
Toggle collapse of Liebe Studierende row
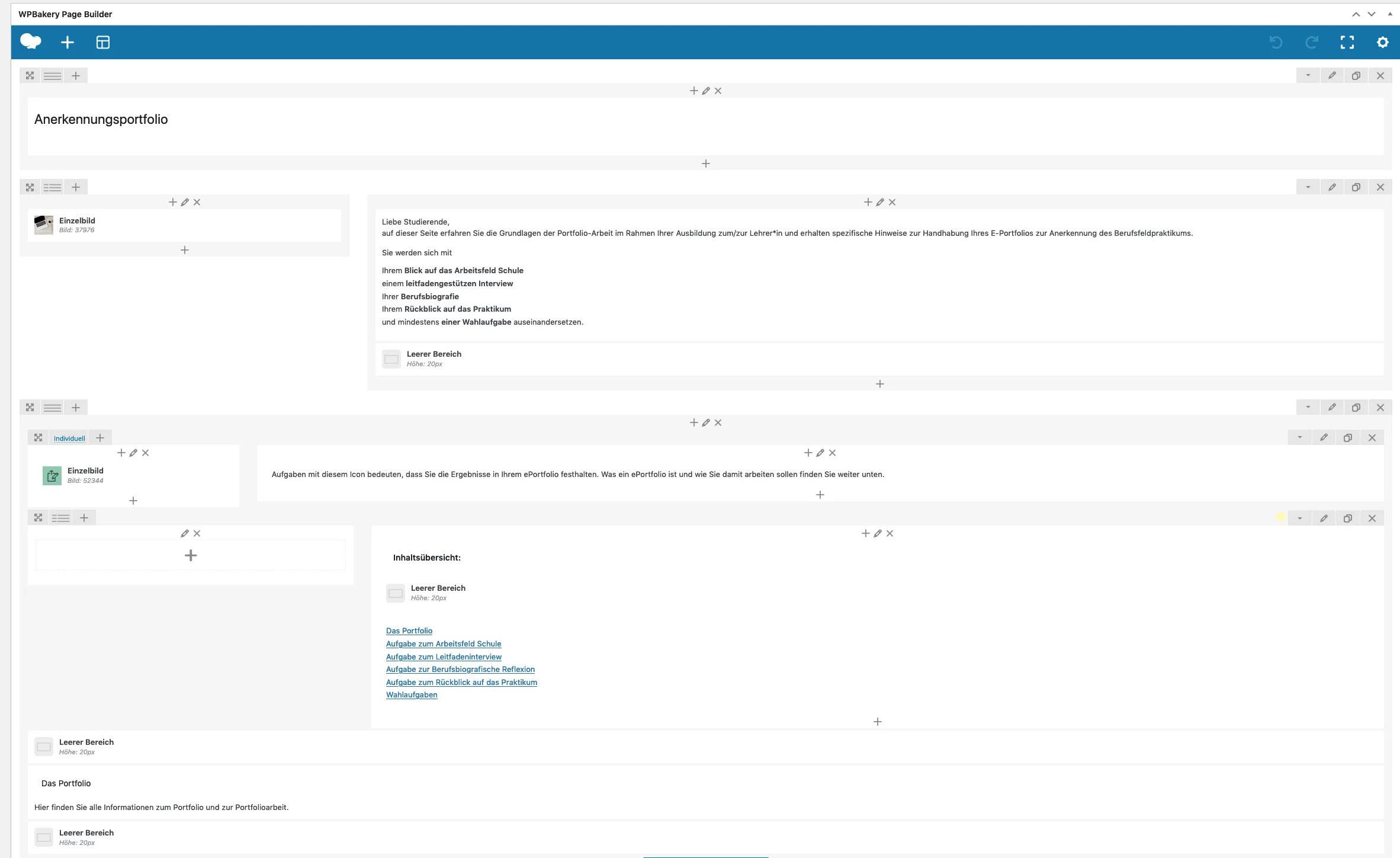coord(1308,187)
